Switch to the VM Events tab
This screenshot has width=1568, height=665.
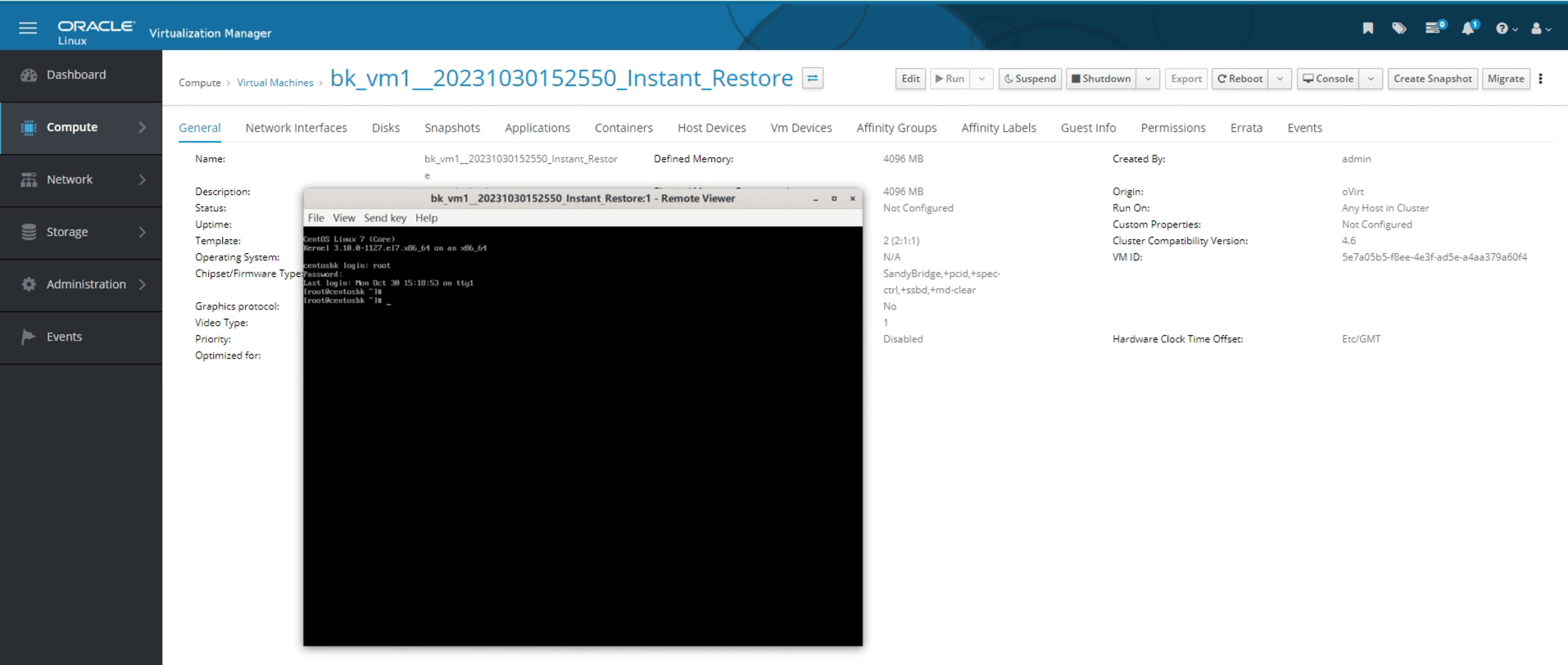click(1304, 128)
